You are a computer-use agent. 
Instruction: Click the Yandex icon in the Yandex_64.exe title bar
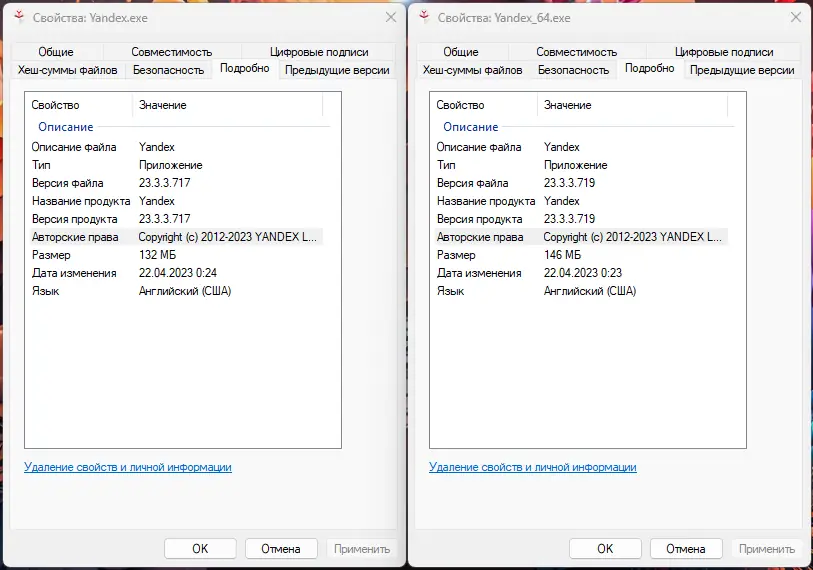[425, 18]
